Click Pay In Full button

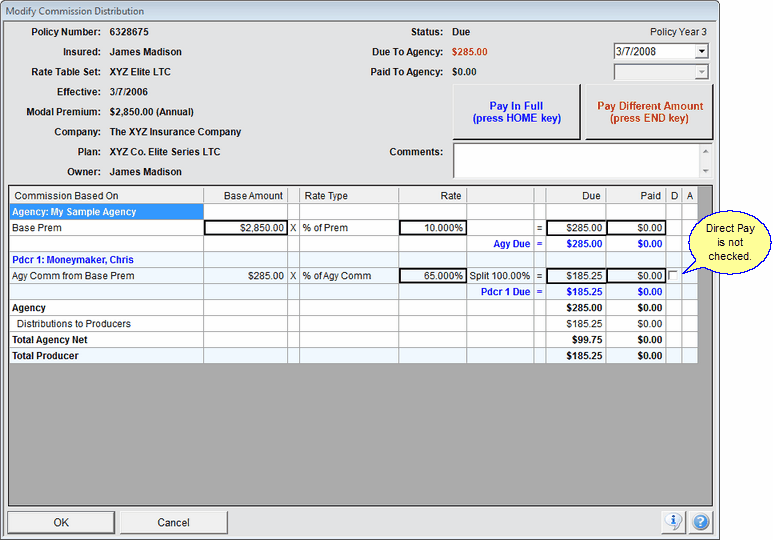point(516,112)
